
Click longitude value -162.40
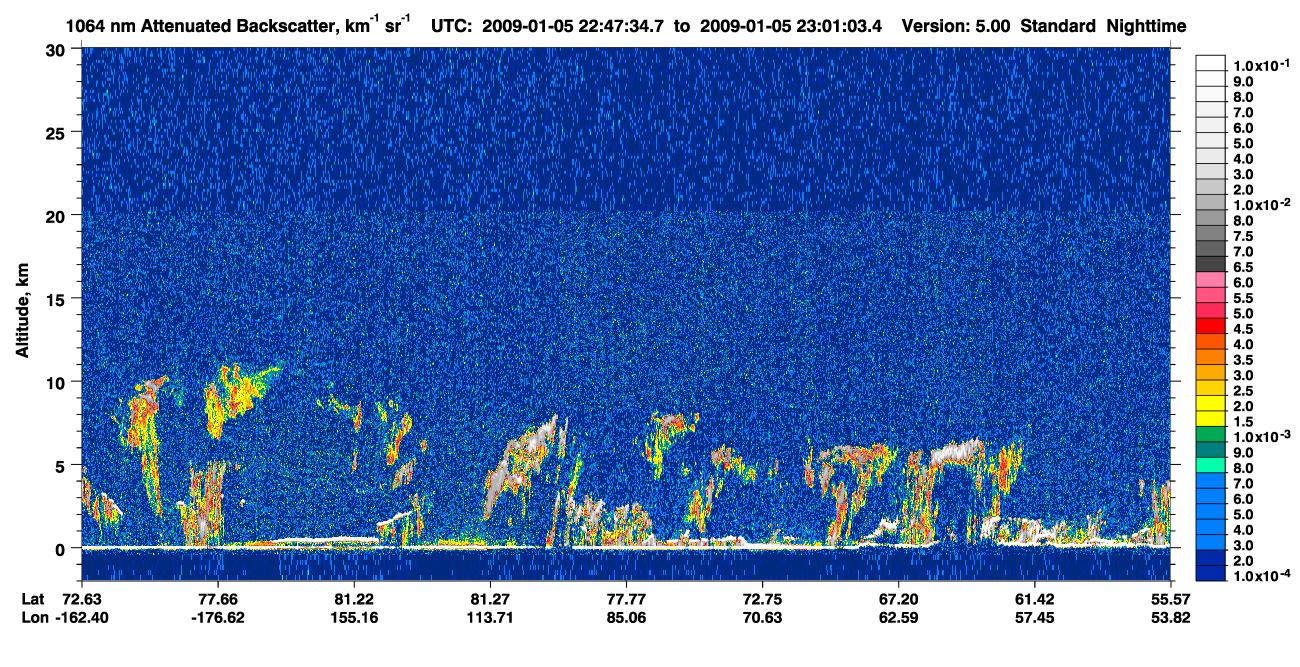pyautogui.click(x=82, y=618)
